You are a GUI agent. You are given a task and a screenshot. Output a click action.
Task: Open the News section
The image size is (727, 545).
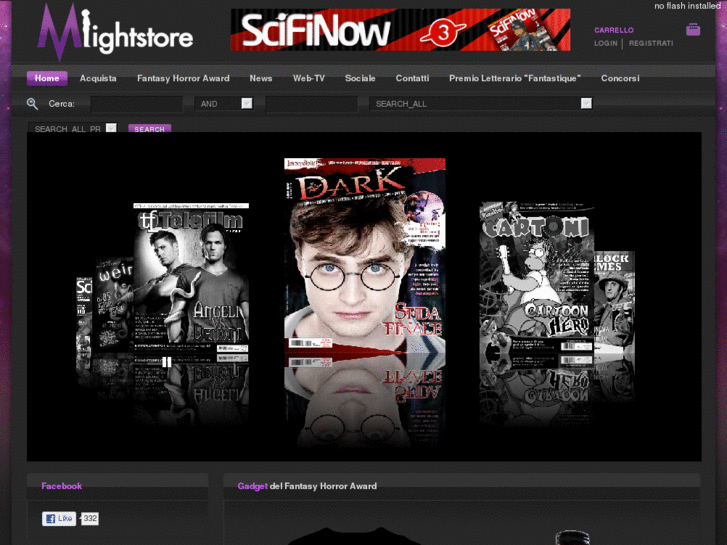pyautogui.click(x=261, y=78)
